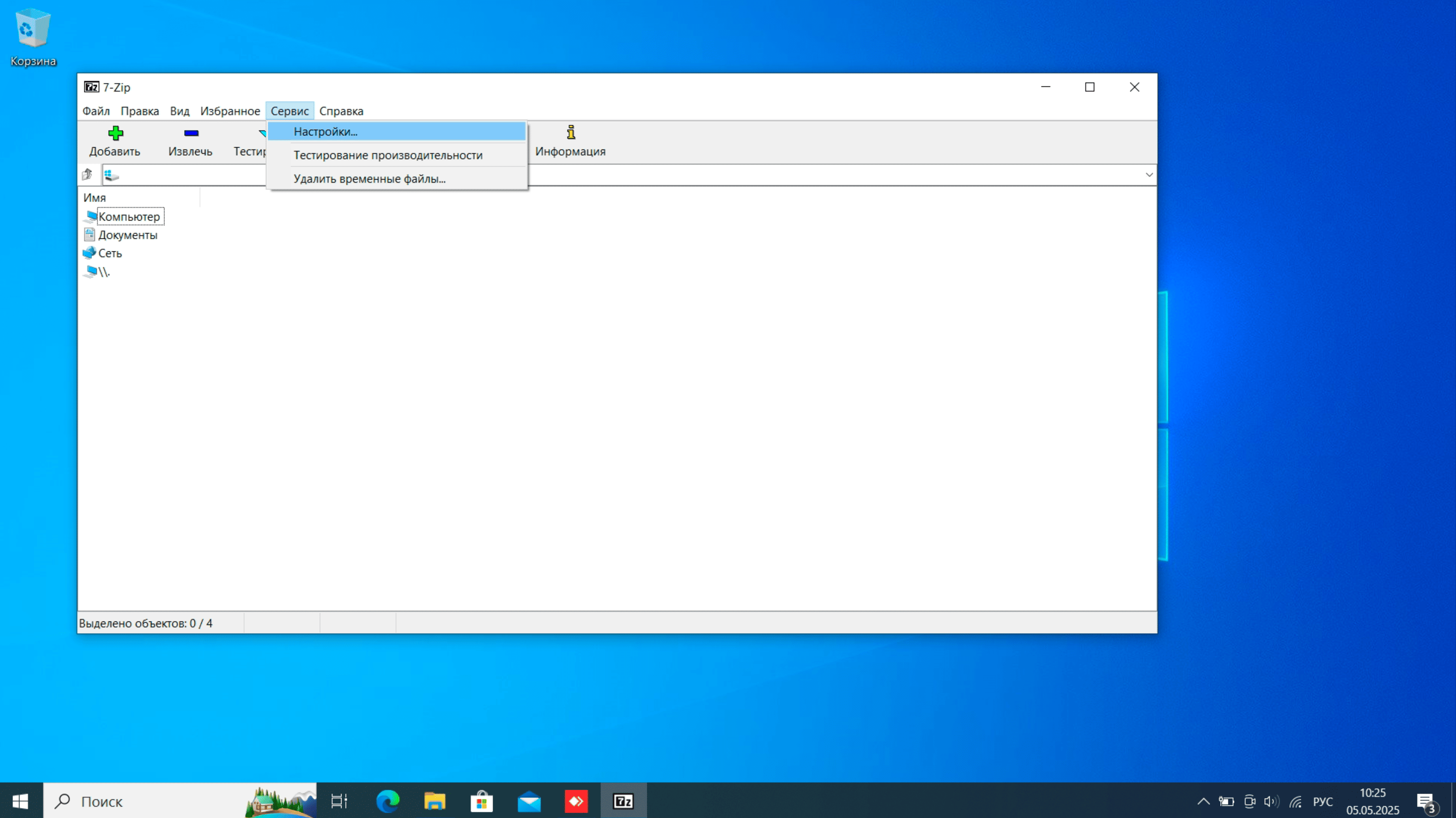The height and width of the screenshot is (818, 1456).
Task: Open the Избранное menu
Action: [230, 111]
